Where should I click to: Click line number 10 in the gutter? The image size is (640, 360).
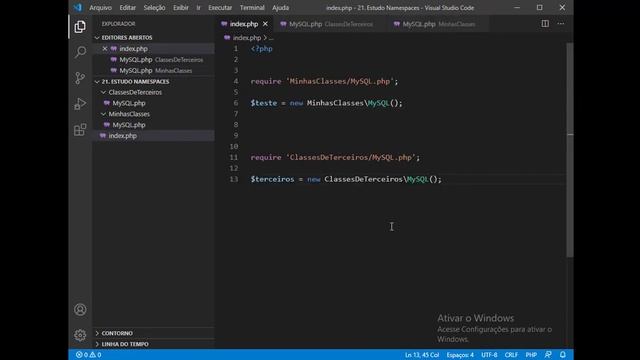pos(233,147)
